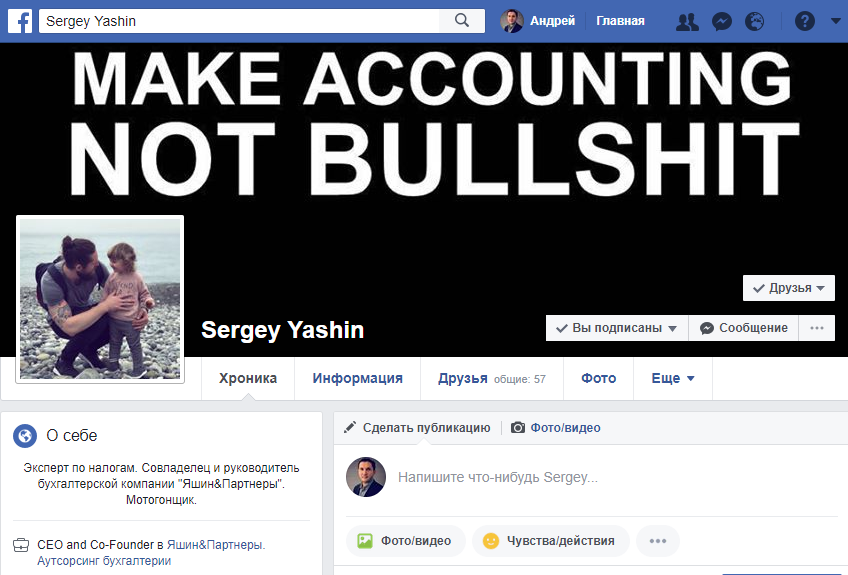Open Sergey Yashin's profile picture
Image resolution: width=848 pixels, height=575 pixels.
coord(100,299)
